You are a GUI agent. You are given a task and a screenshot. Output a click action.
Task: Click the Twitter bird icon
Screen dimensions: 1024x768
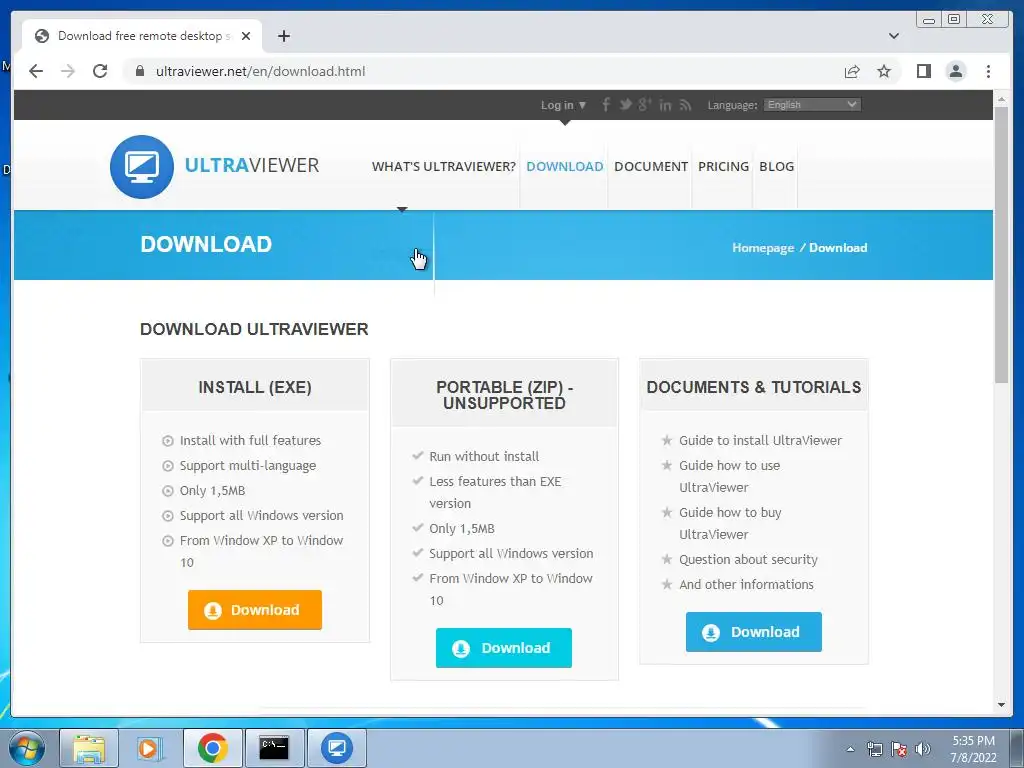(626, 104)
